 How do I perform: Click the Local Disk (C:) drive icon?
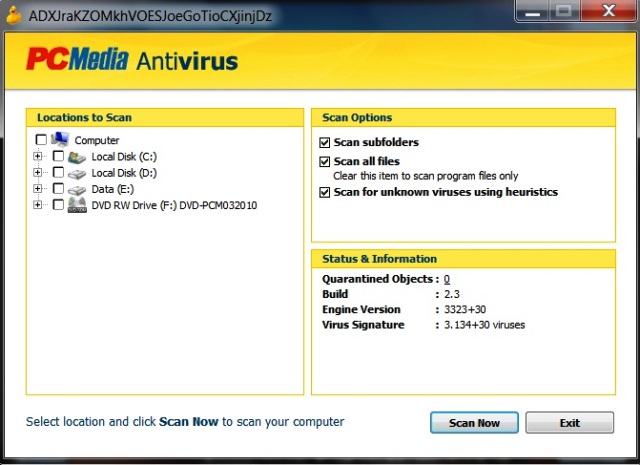pos(77,157)
